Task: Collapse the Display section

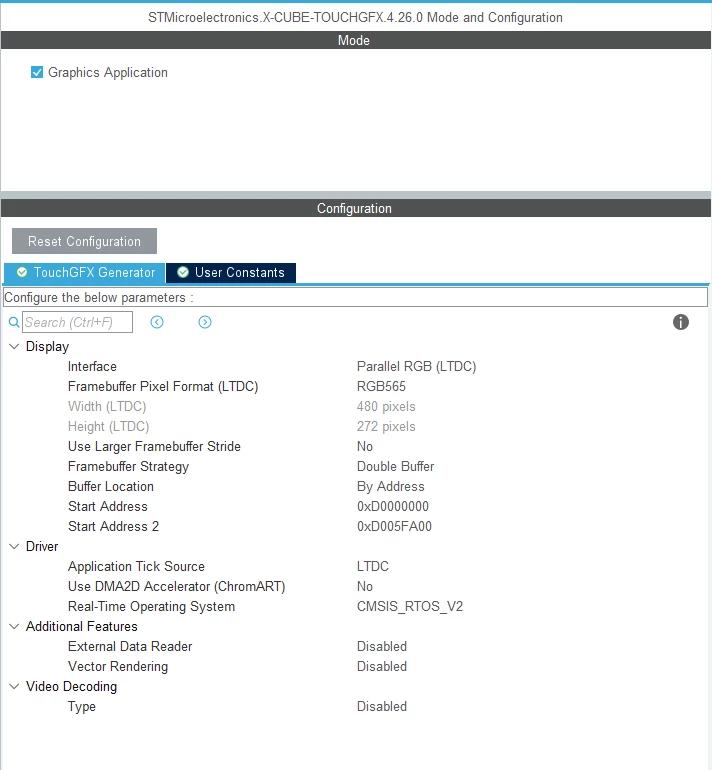Action: 14,346
